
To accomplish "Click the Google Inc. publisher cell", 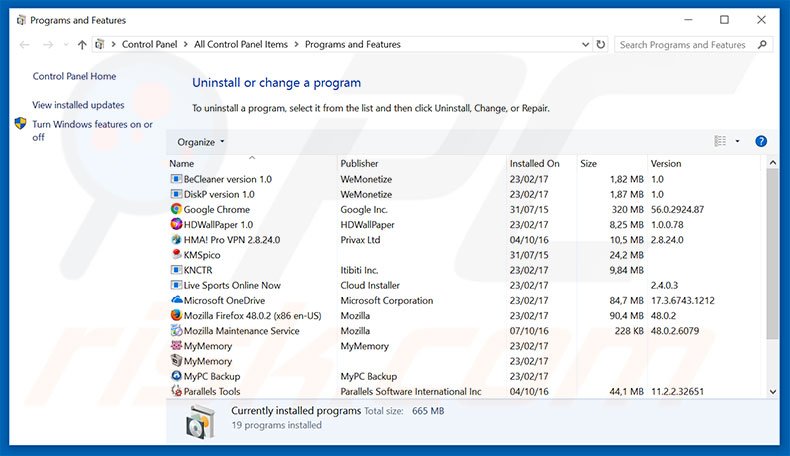I will click(x=364, y=210).
